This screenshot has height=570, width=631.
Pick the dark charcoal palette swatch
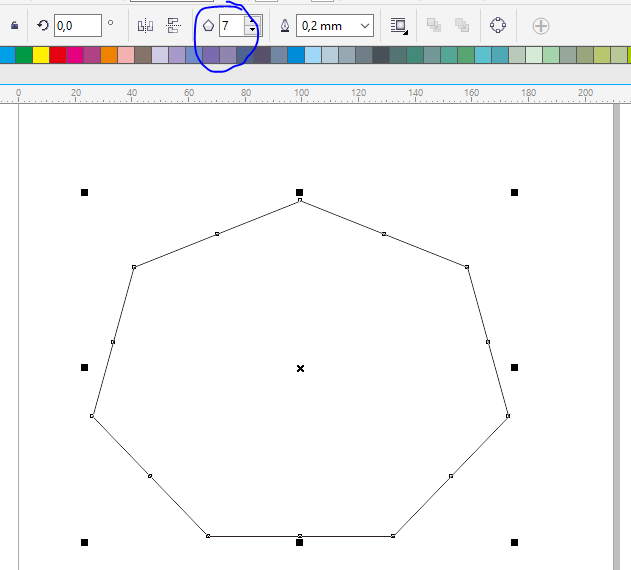point(381,55)
